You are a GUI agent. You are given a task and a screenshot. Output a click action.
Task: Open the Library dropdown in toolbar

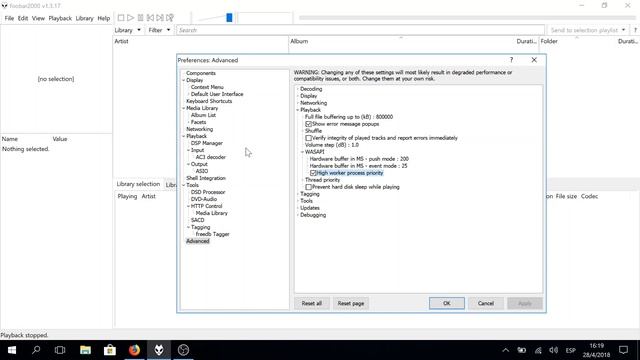point(127,30)
